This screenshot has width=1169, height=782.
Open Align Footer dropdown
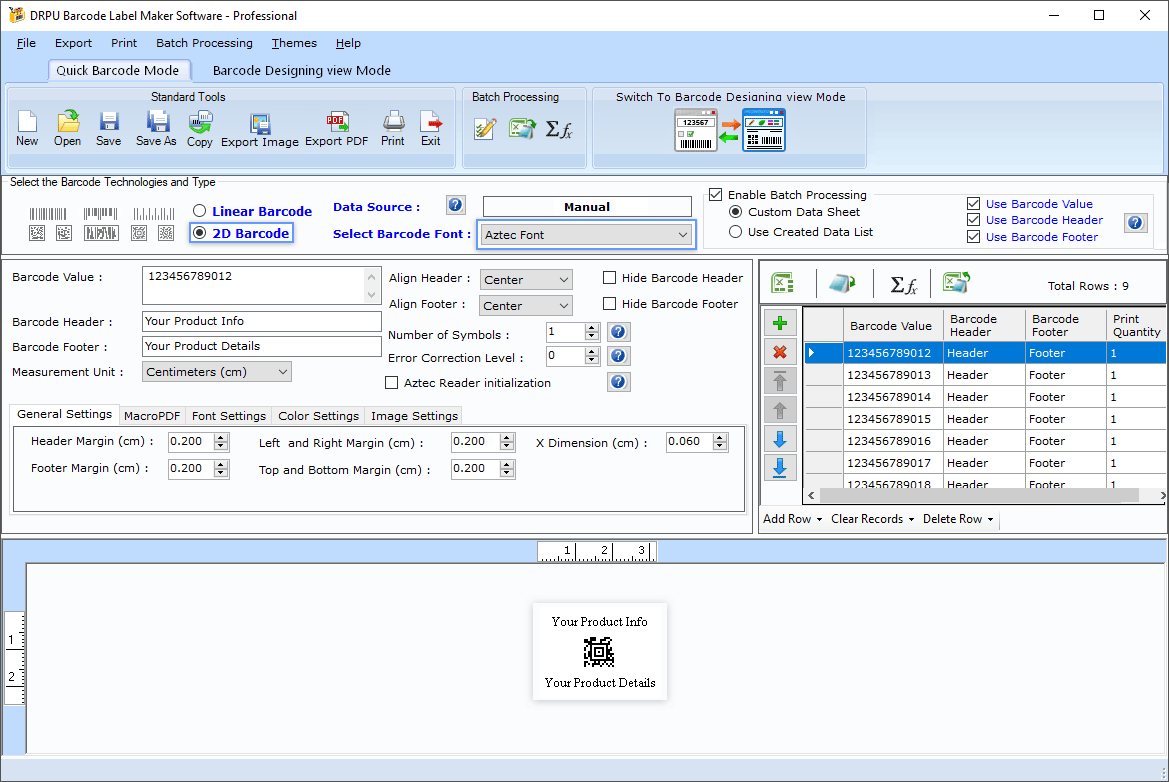[x=526, y=306]
